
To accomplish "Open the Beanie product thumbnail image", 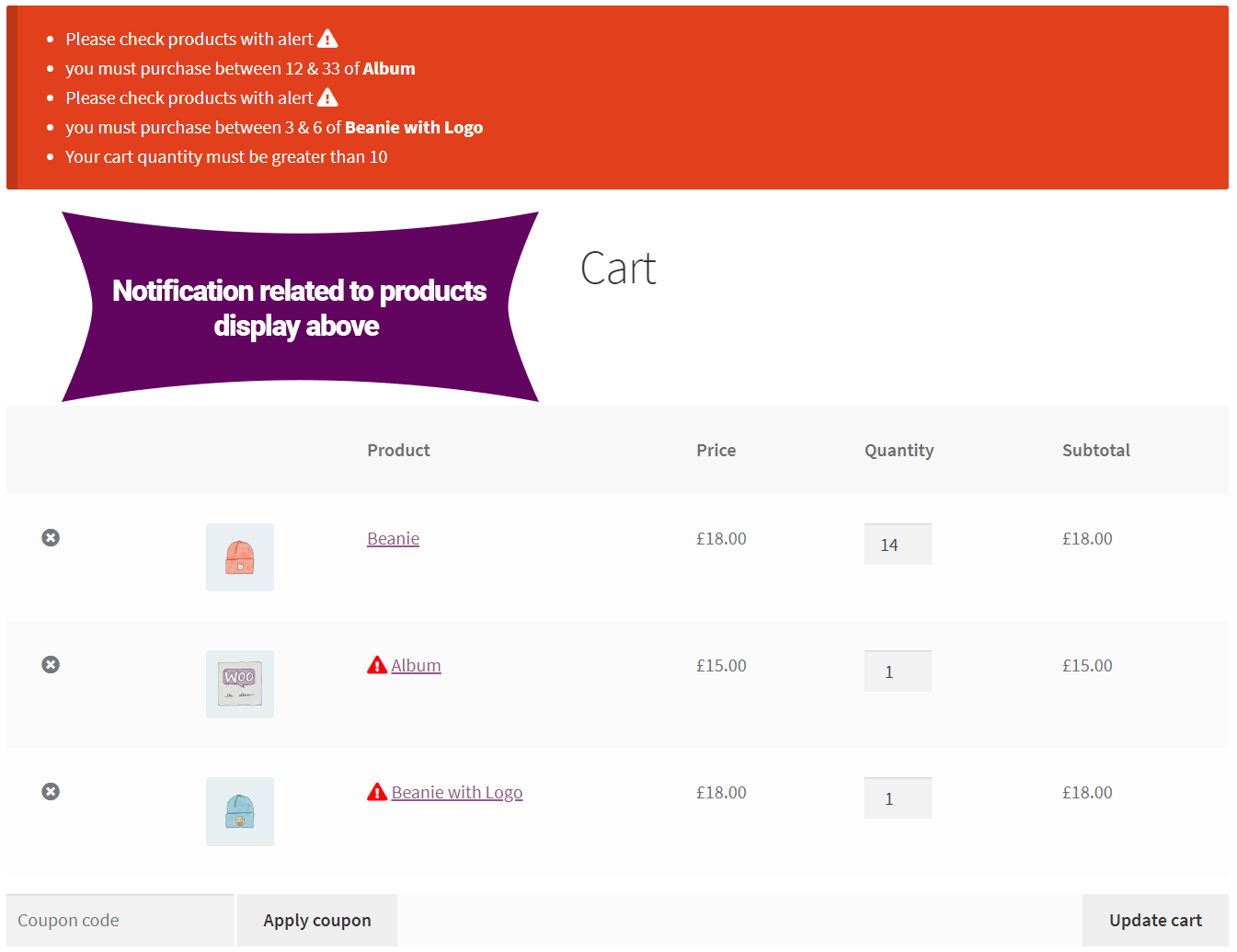I will pos(239,556).
